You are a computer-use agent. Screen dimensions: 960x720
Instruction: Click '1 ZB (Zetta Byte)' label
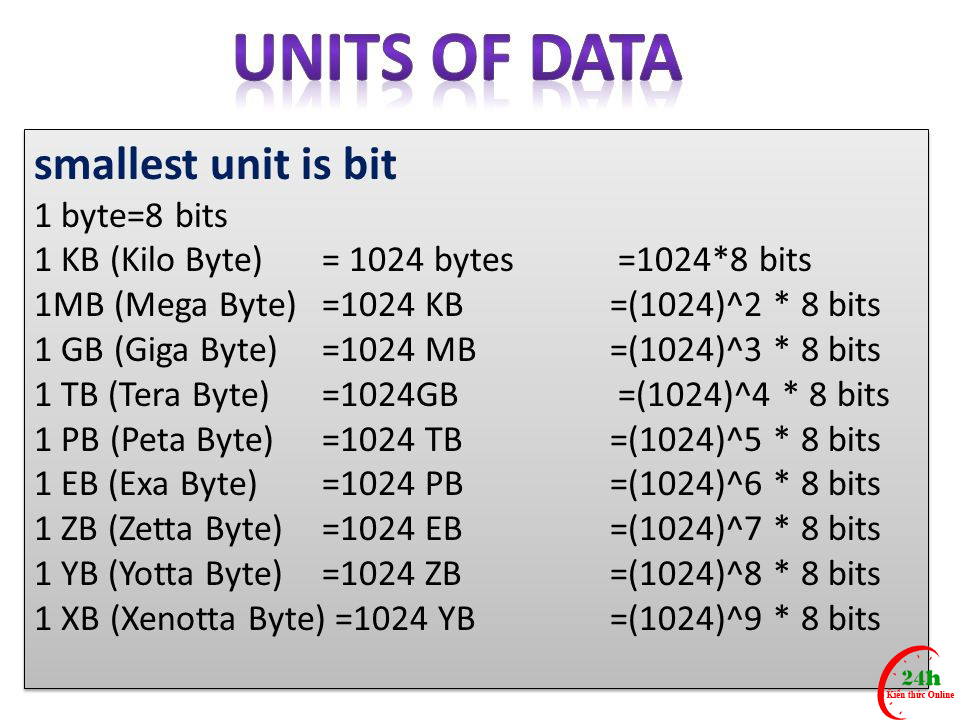(159, 530)
